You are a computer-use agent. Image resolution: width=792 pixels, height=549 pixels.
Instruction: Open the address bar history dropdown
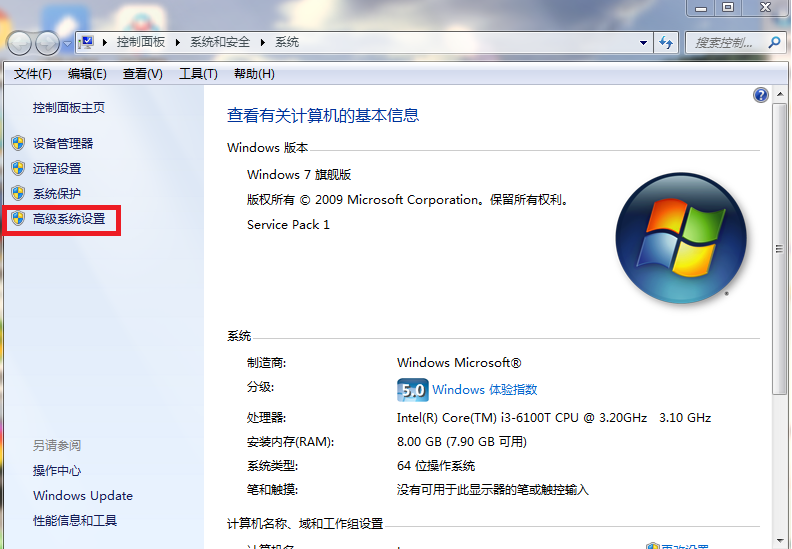(x=643, y=43)
